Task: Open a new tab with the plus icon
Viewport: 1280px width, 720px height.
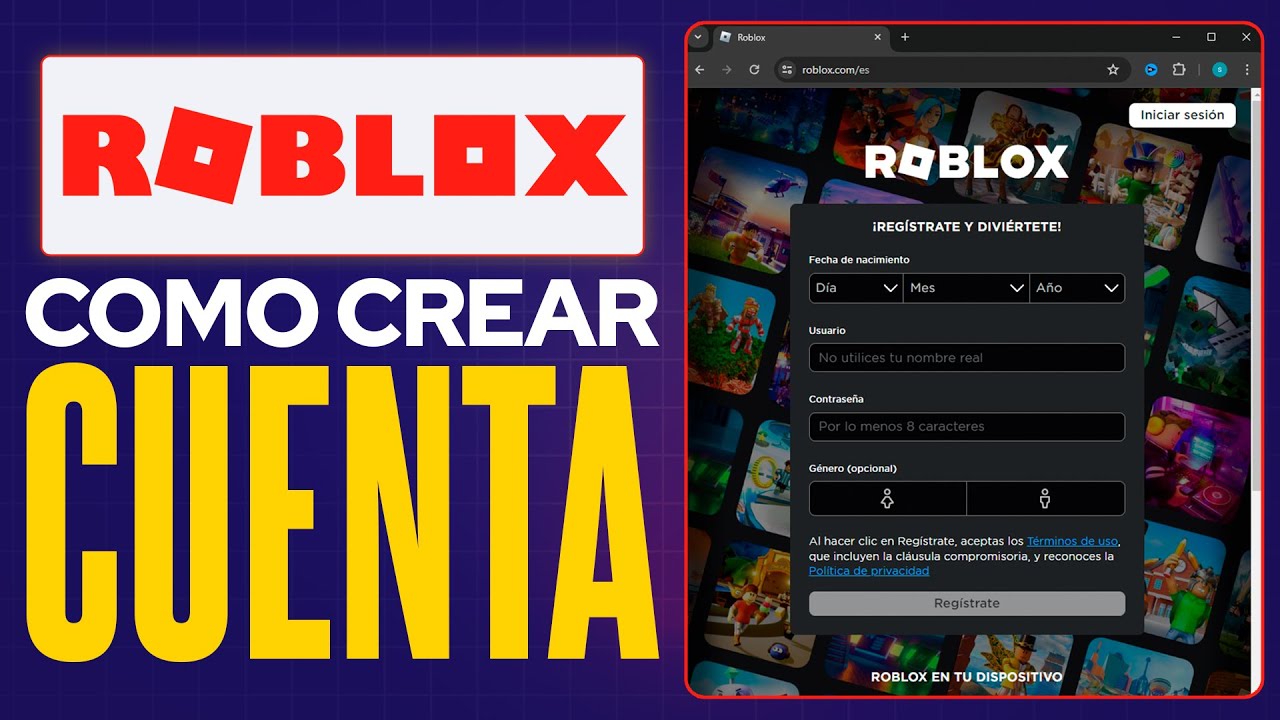Action: (x=905, y=37)
